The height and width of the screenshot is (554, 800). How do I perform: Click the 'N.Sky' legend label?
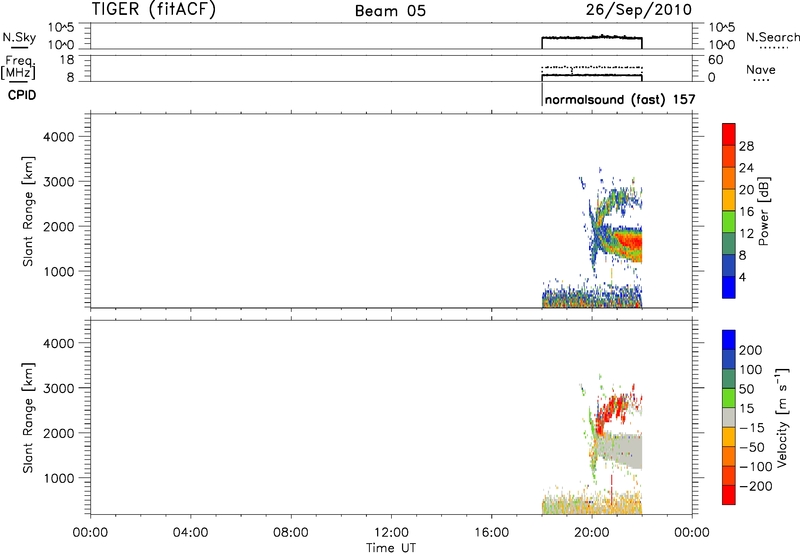tap(19, 37)
